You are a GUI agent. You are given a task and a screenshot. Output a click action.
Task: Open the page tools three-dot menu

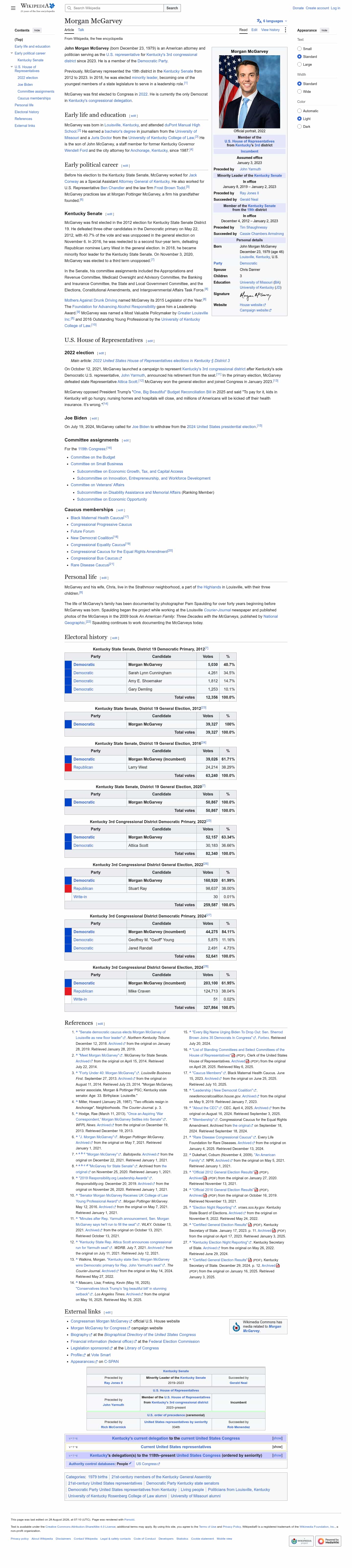click(x=286, y=29)
